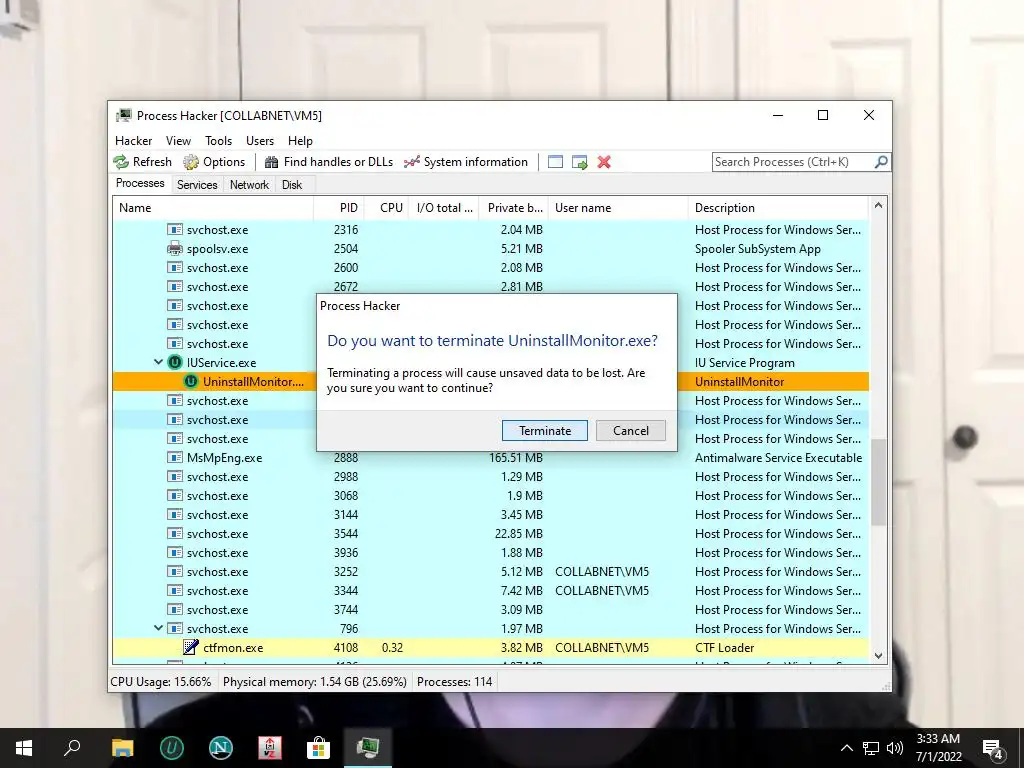1024x768 pixels.
Task: Switch to the Services tab
Action: coord(197,185)
